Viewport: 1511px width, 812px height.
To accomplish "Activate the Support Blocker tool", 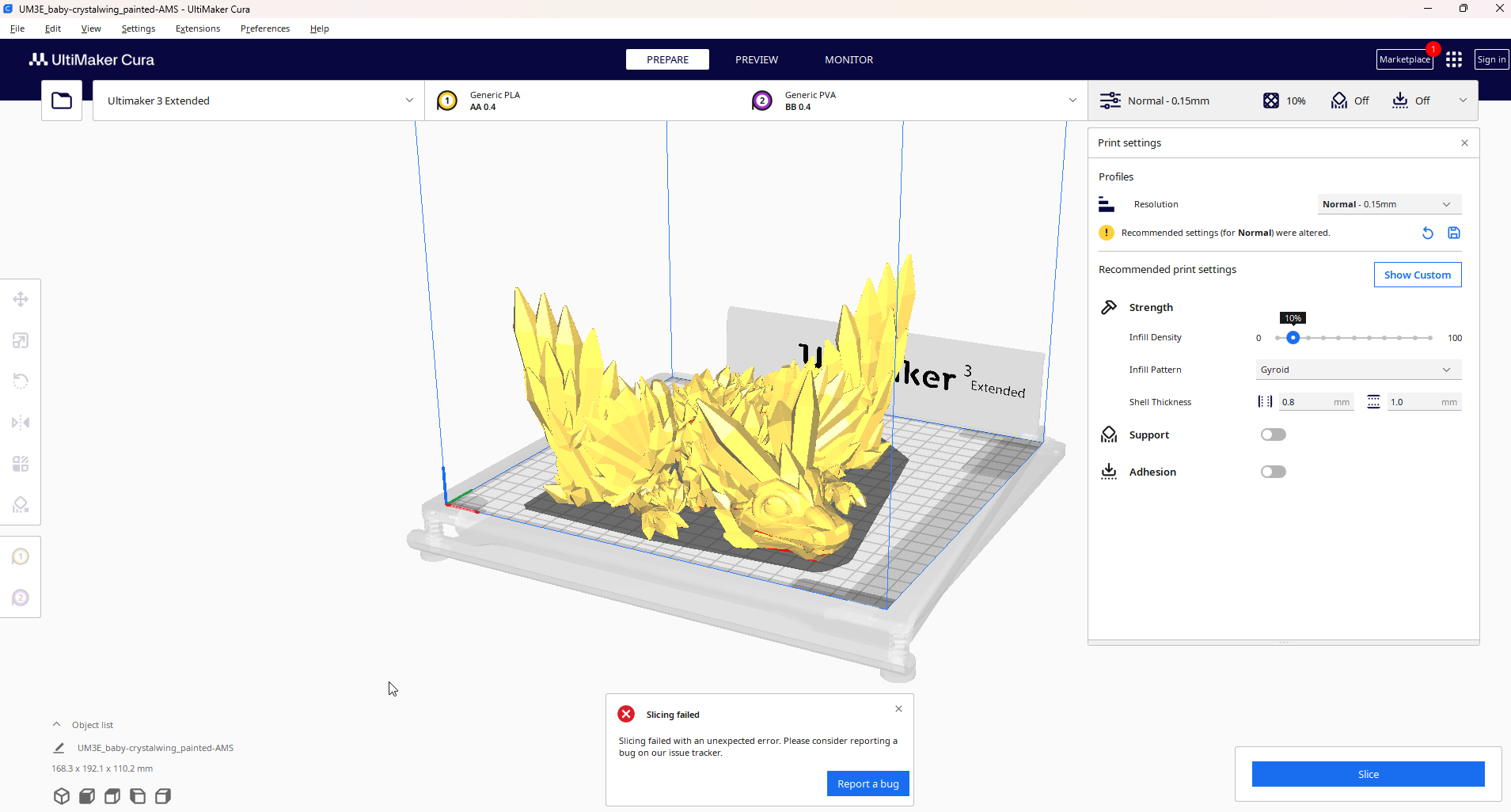I will 21,504.
